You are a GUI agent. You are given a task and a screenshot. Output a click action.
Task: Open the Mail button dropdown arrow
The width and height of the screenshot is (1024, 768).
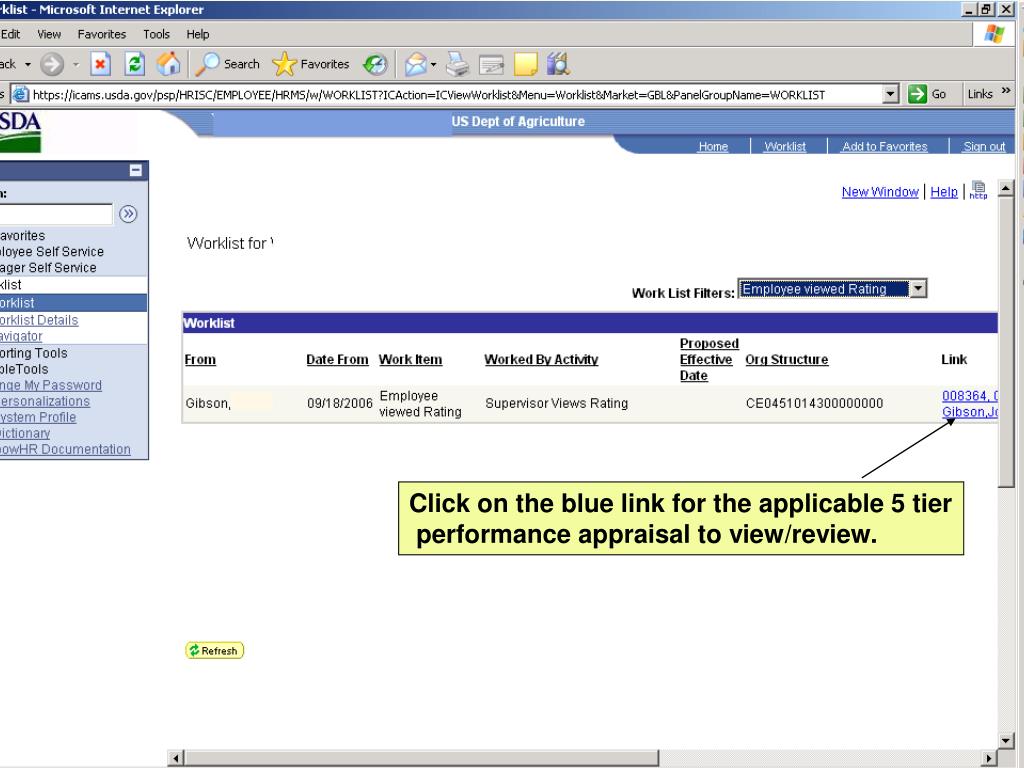433,64
